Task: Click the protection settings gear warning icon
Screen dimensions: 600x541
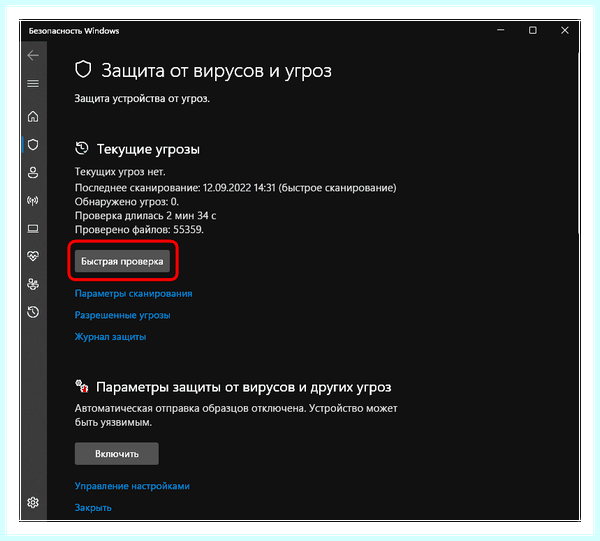Action: [x=82, y=386]
